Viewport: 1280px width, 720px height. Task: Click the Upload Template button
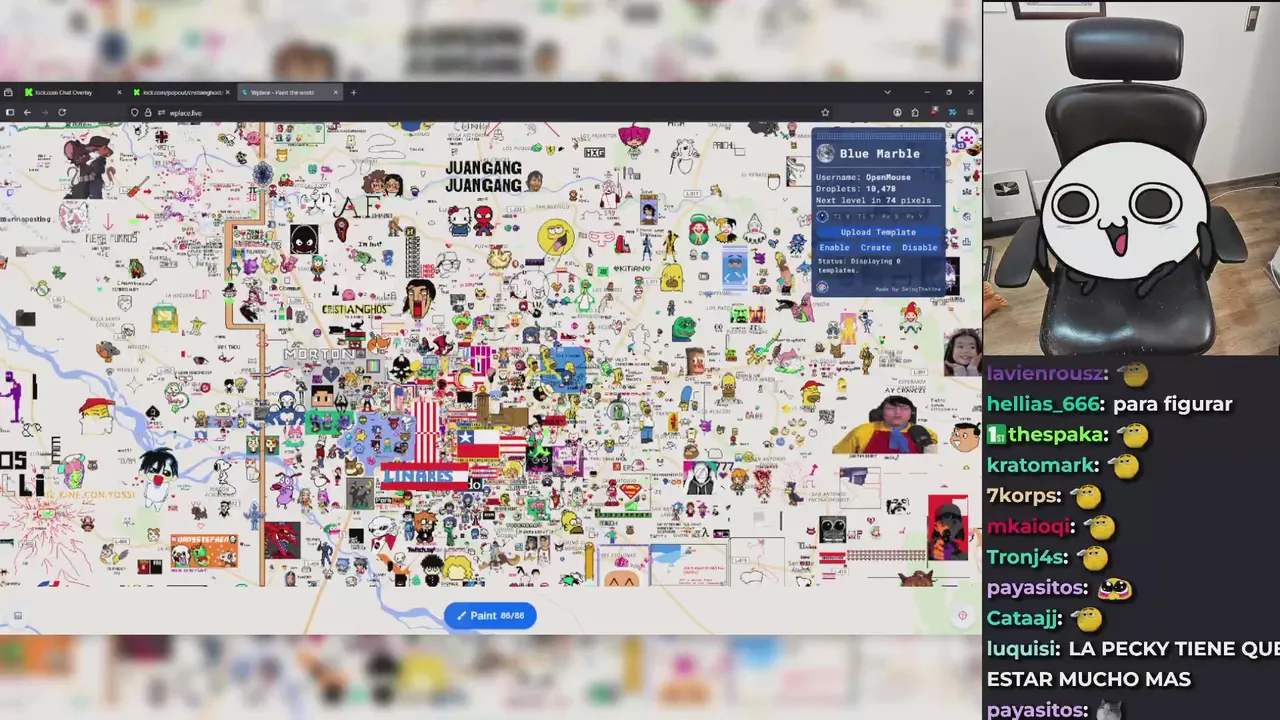(878, 232)
